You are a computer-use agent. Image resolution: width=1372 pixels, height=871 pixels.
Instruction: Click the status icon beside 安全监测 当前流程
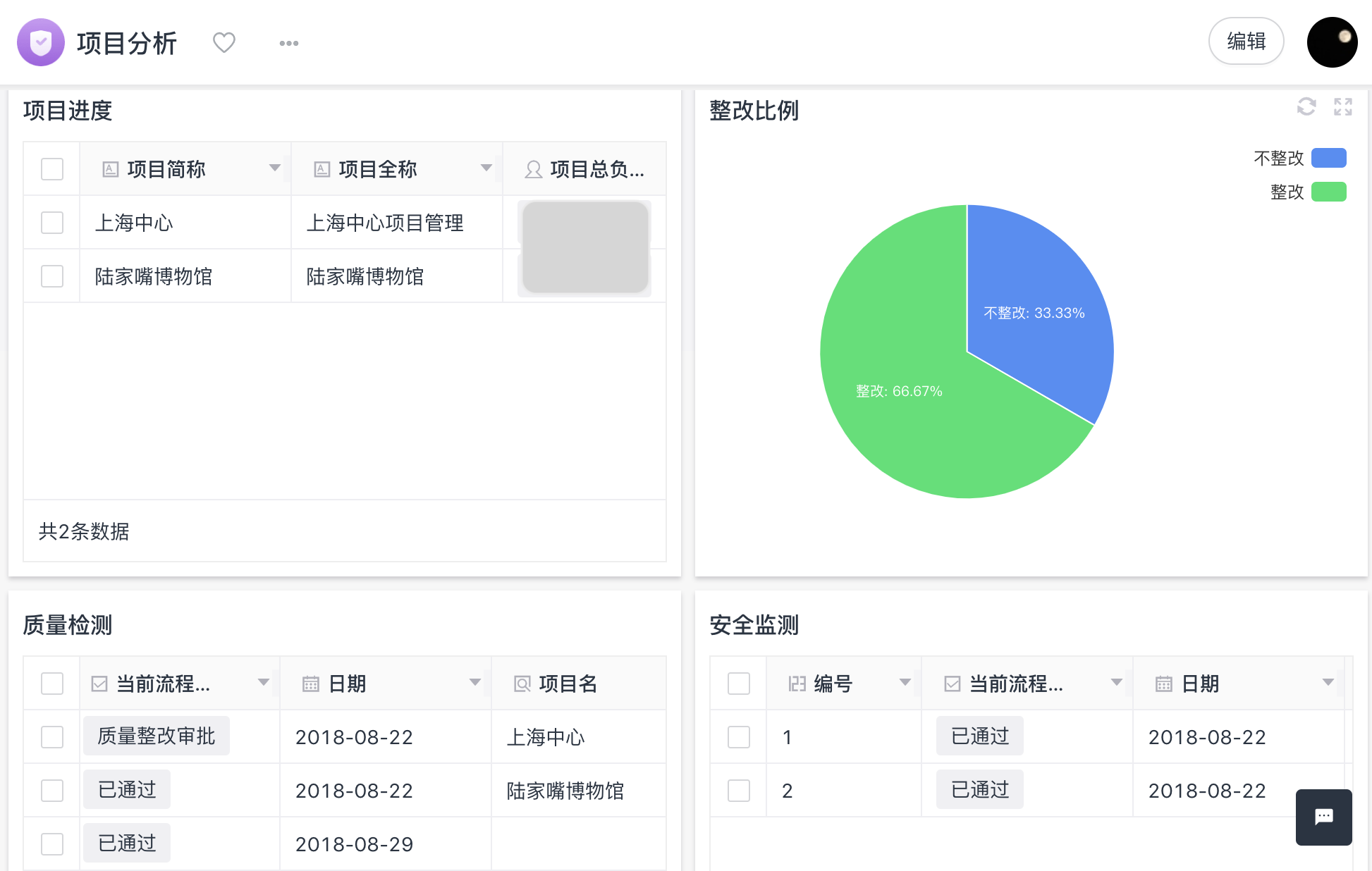pos(953,684)
